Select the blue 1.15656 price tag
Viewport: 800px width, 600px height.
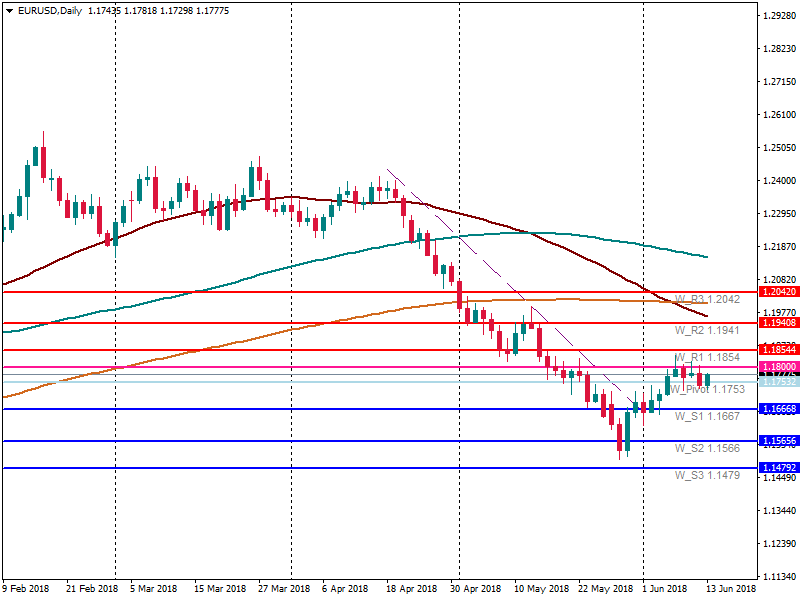777,441
